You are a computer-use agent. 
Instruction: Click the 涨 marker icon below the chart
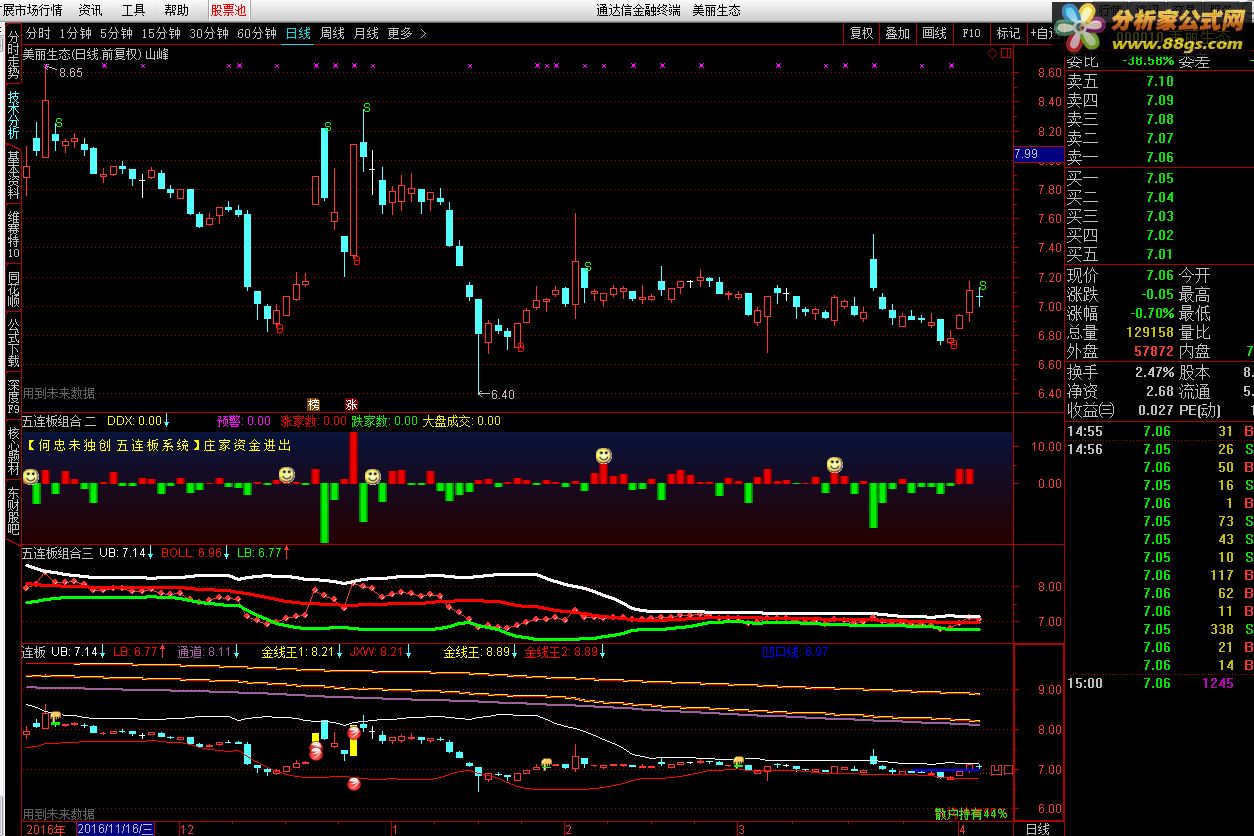tap(351, 405)
